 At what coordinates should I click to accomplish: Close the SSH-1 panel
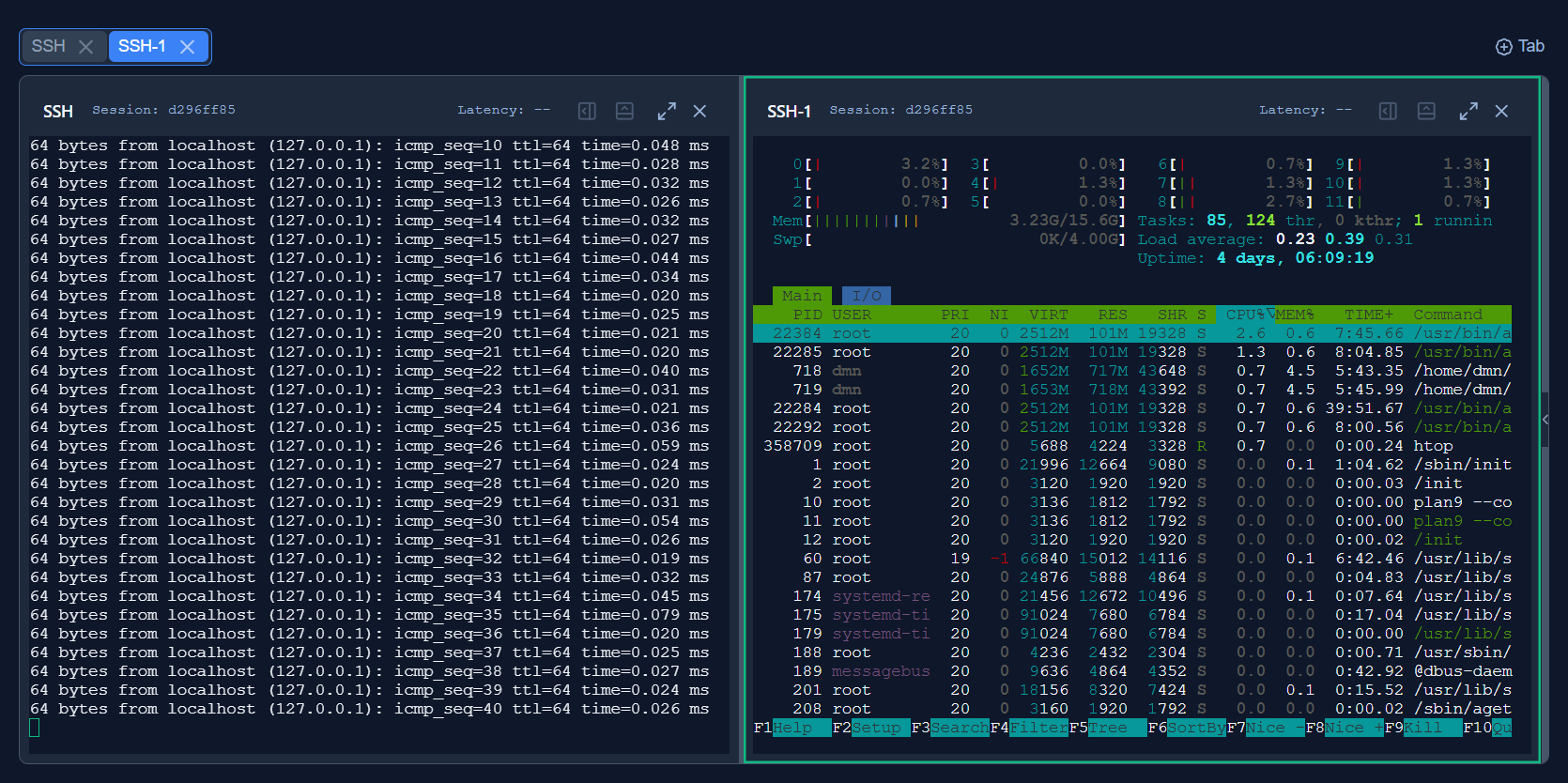(x=1501, y=111)
